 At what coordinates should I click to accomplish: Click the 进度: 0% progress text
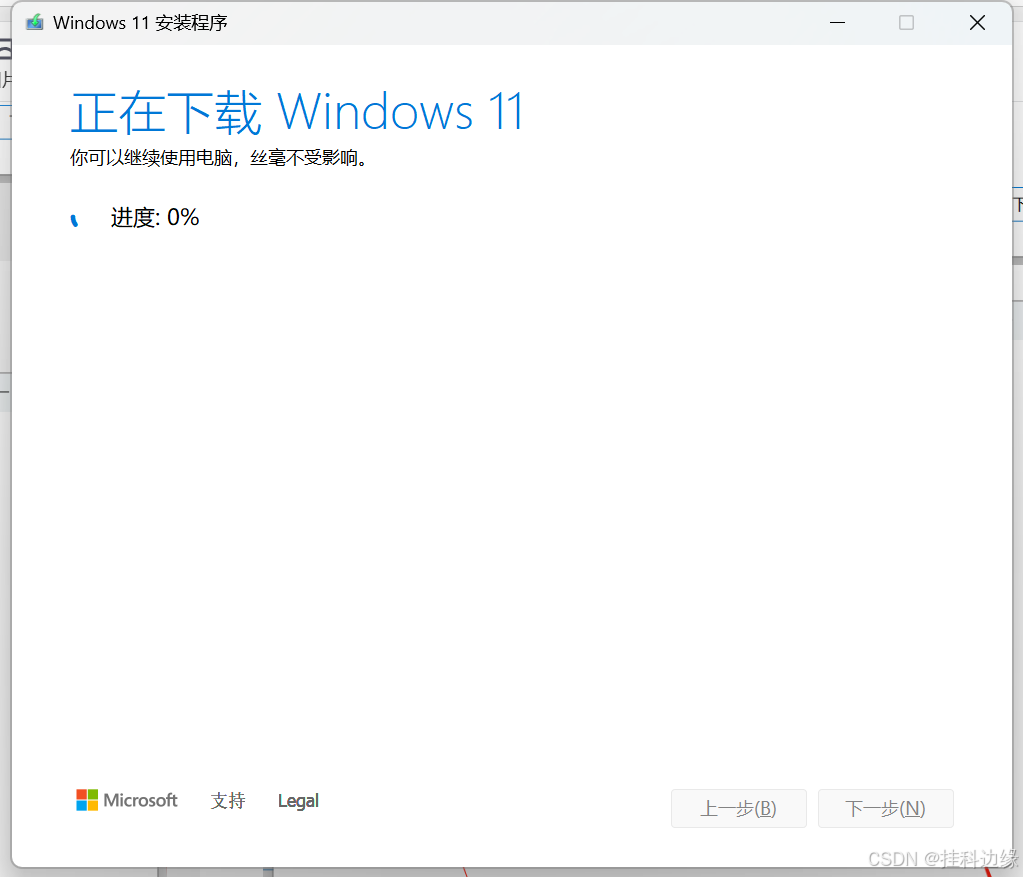[155, 217]
